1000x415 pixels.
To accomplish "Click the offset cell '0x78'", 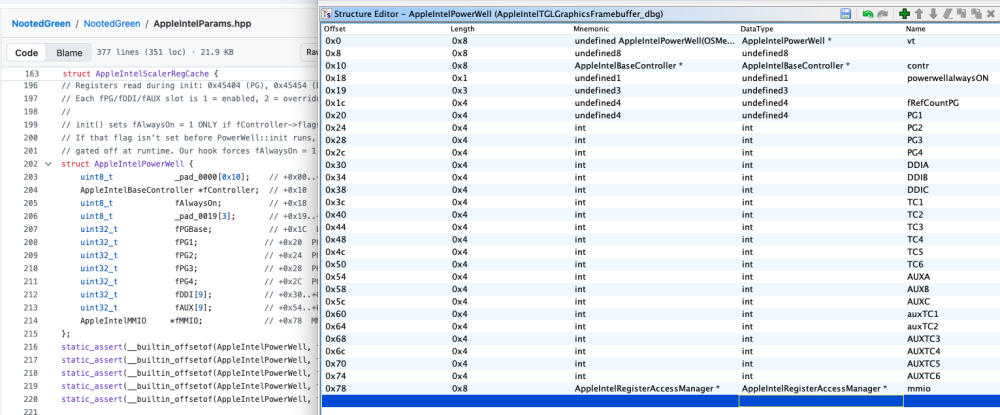I will (x=335, y=389).
